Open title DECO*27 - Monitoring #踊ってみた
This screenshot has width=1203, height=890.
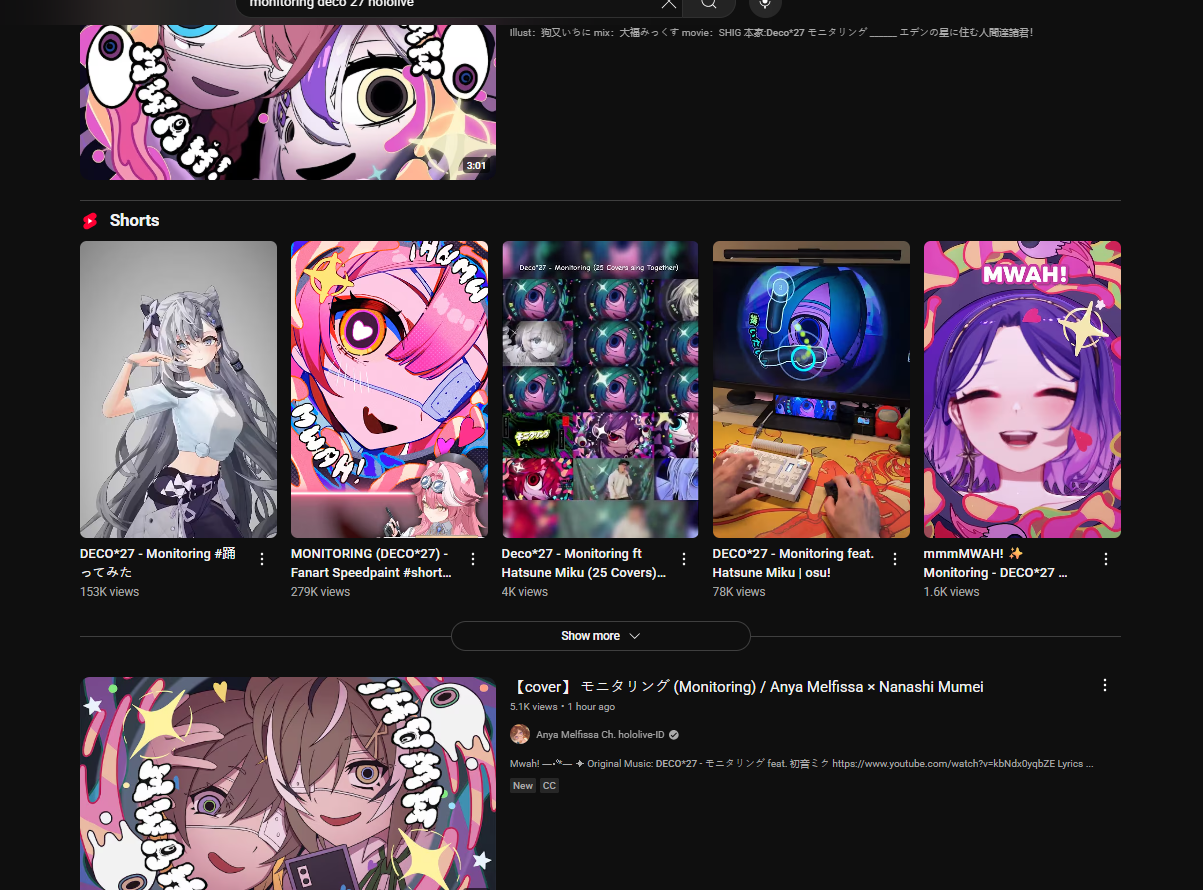158,563
